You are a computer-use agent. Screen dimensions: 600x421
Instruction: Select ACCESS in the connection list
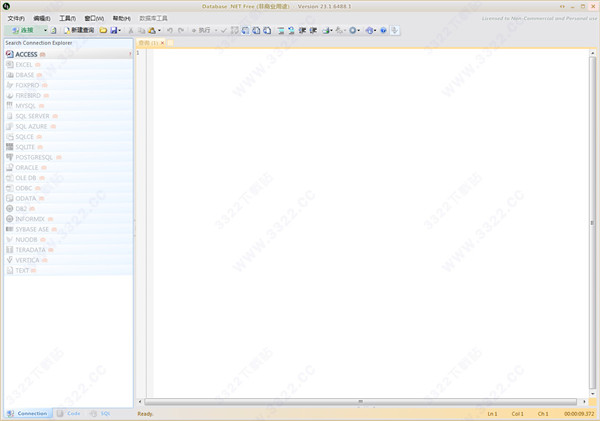pyautogui.click(x=68, y=54)
